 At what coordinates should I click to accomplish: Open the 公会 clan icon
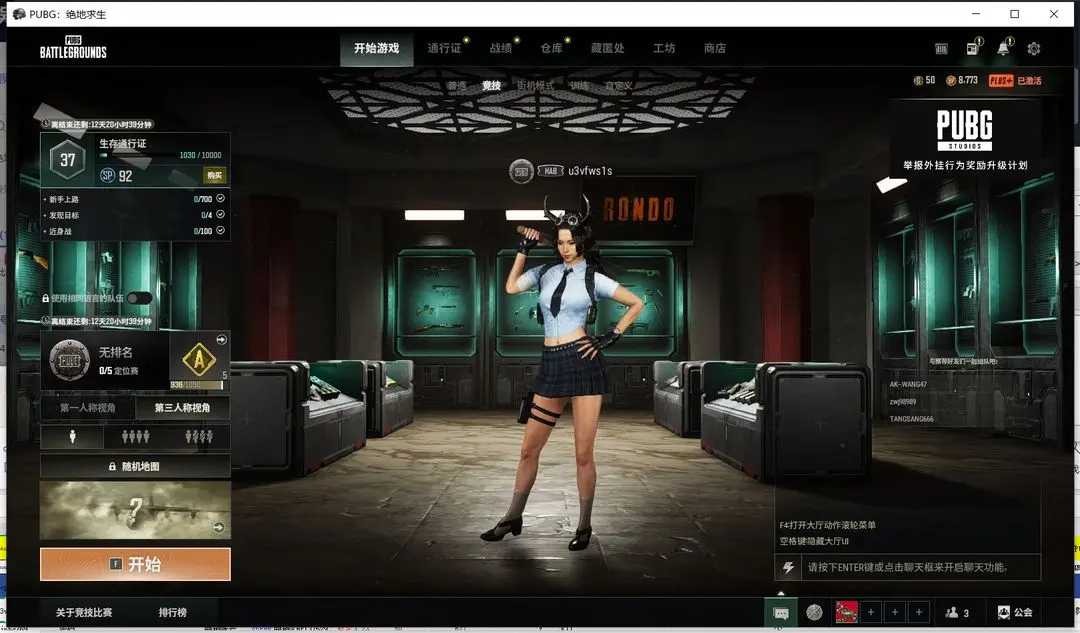(x=1015, y=612)
